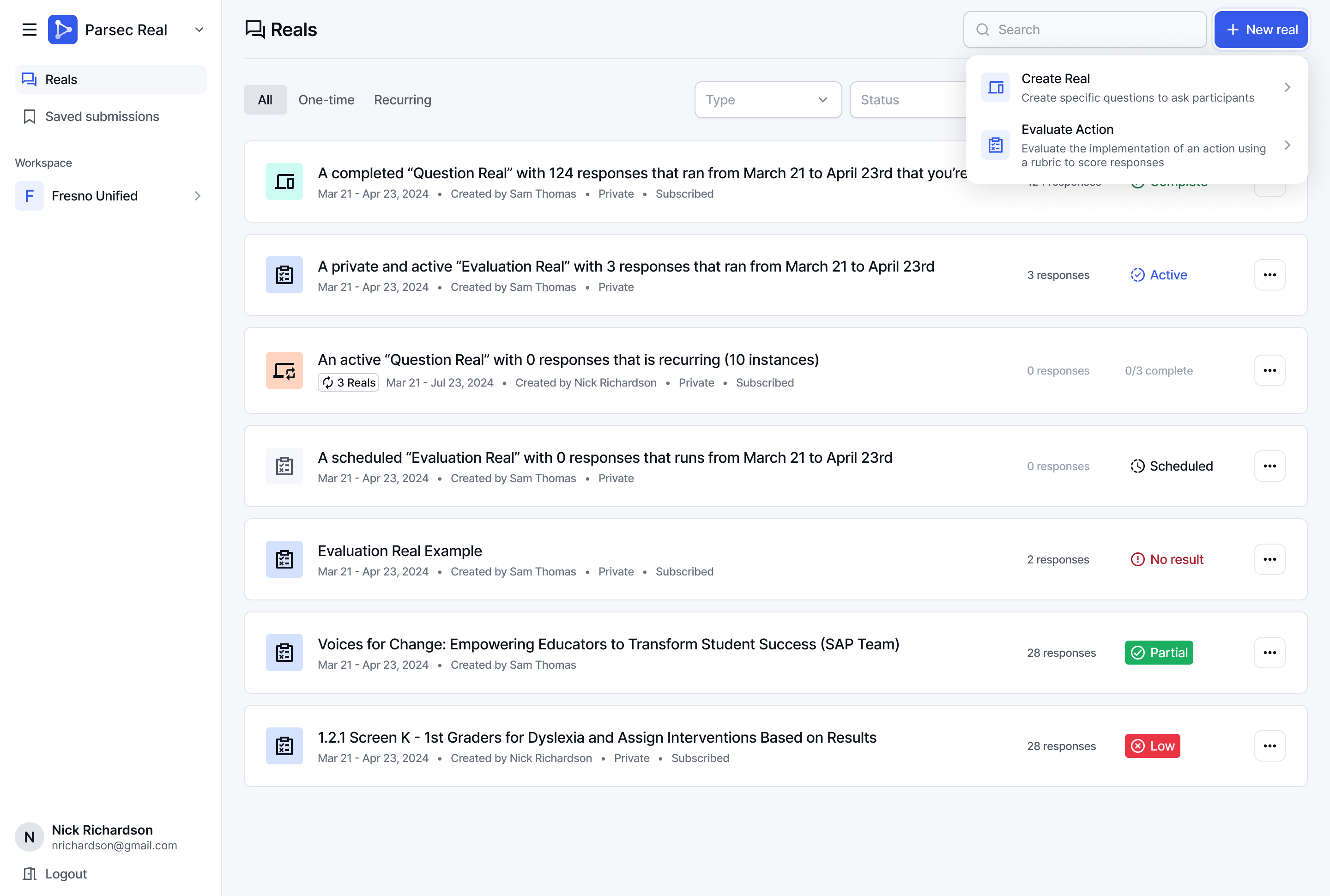Click the hamburger menu icon
1330x896 pixels.
(29, 30)
